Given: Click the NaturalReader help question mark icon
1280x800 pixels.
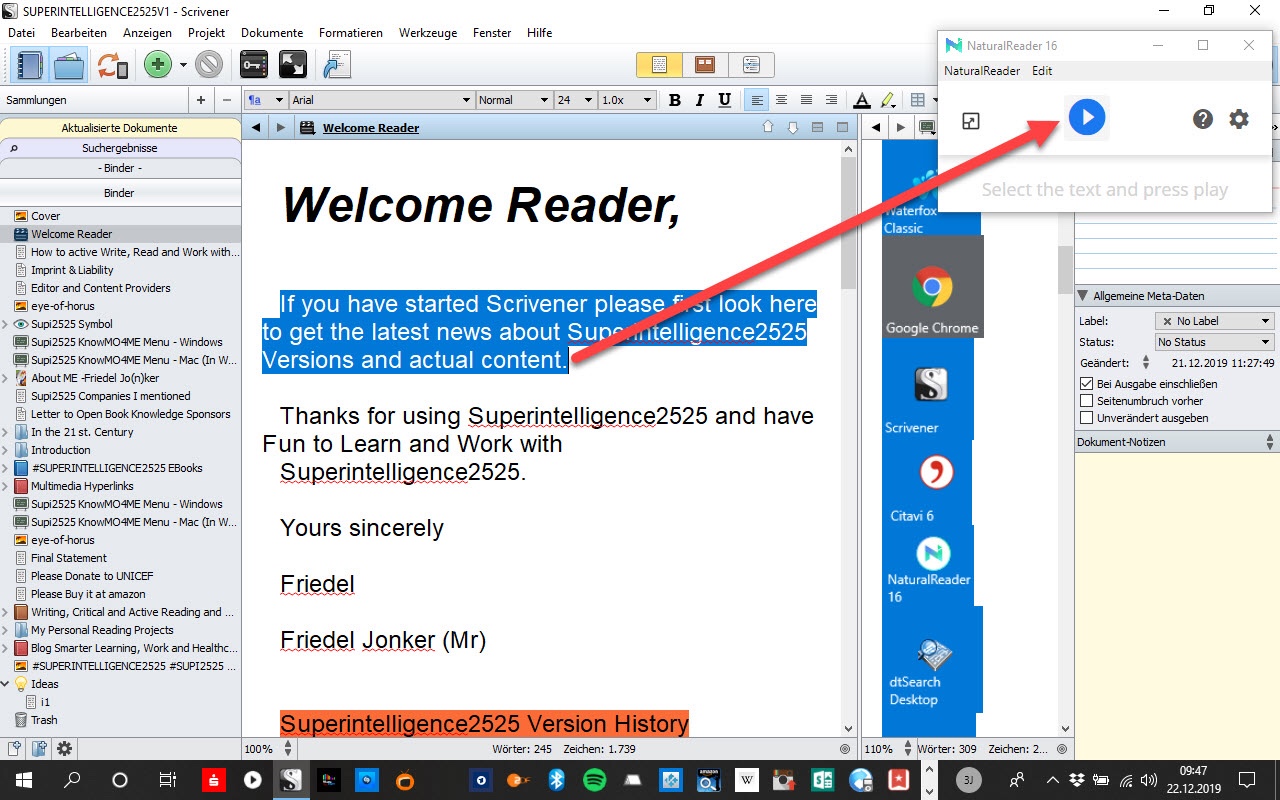Looking at the screenshot, I should tap(1203, 119).
